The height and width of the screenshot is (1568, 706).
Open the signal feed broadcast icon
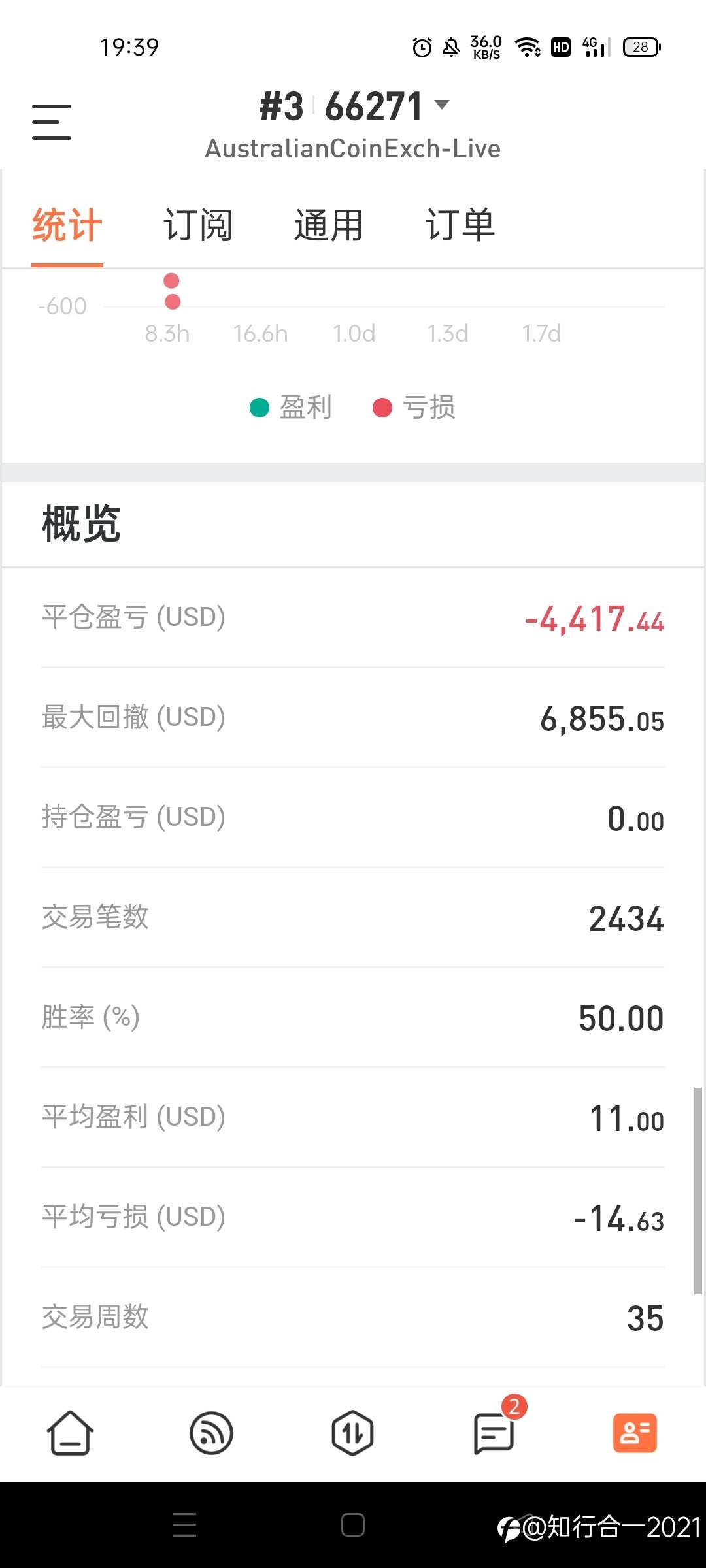pos(211,1433)
